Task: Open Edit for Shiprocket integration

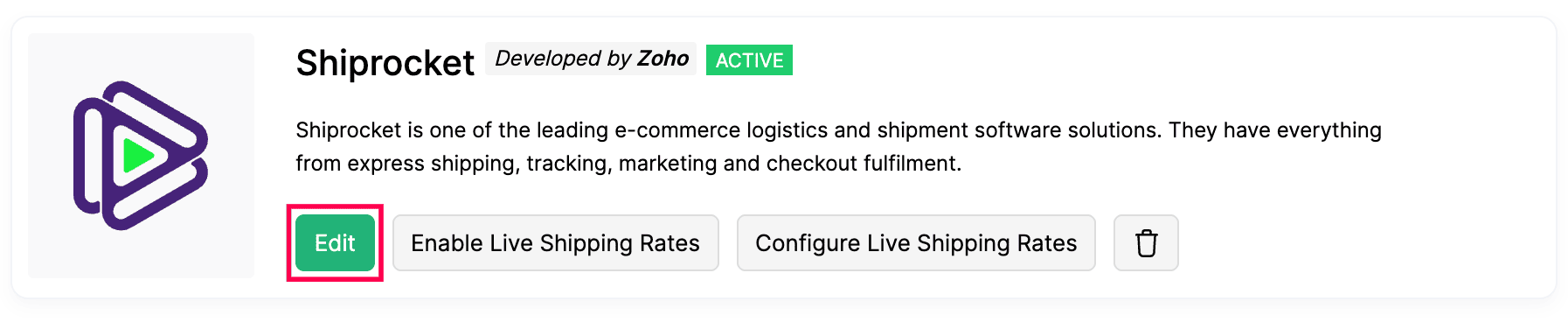Action: [x=335, y=243]
